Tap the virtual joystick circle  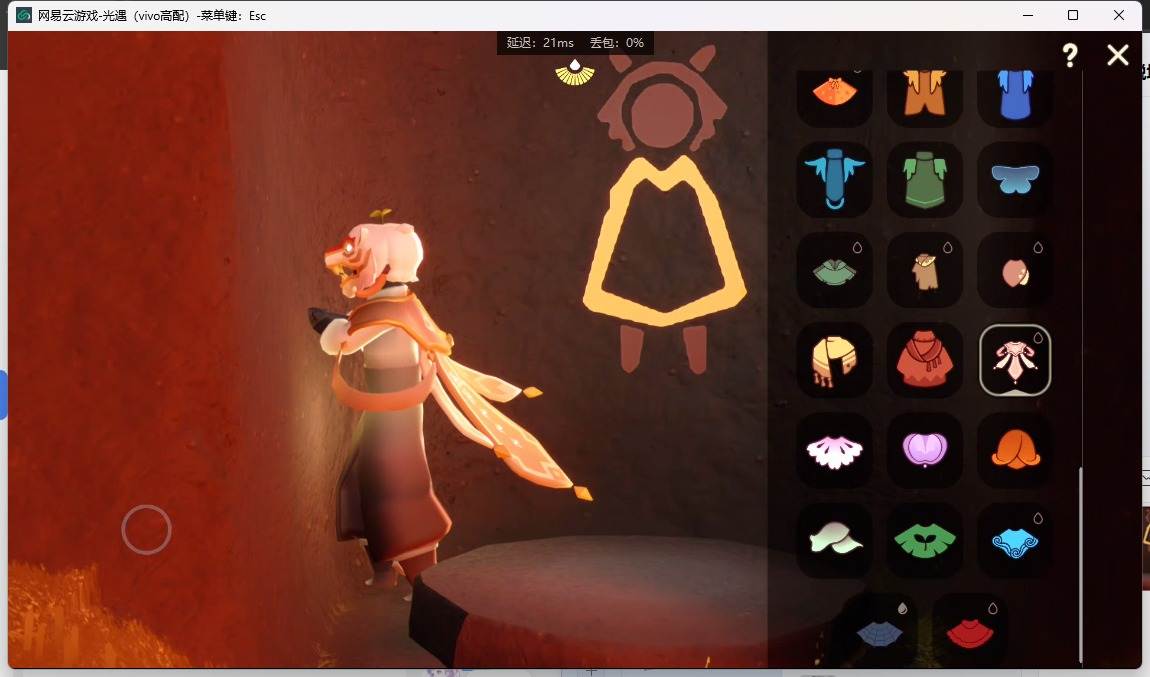(x=147, y=530)
